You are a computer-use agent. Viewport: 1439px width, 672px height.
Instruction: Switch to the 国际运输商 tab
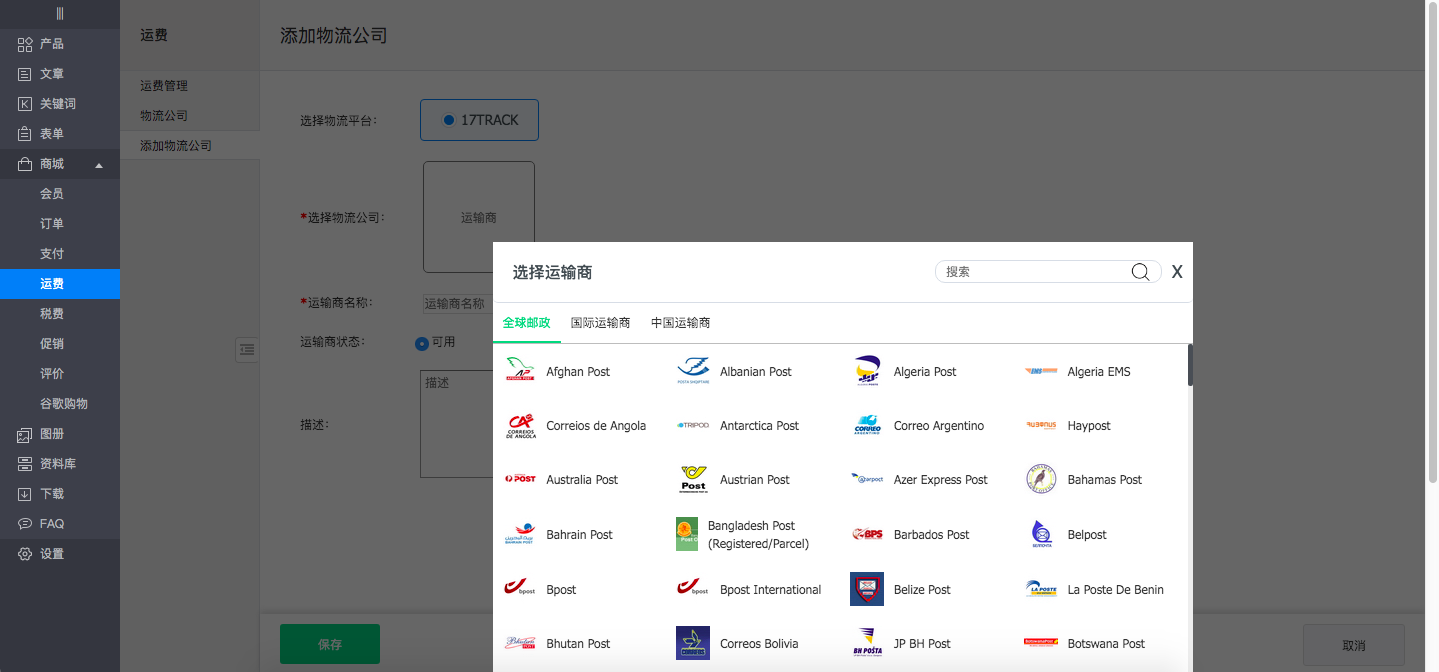599,322
